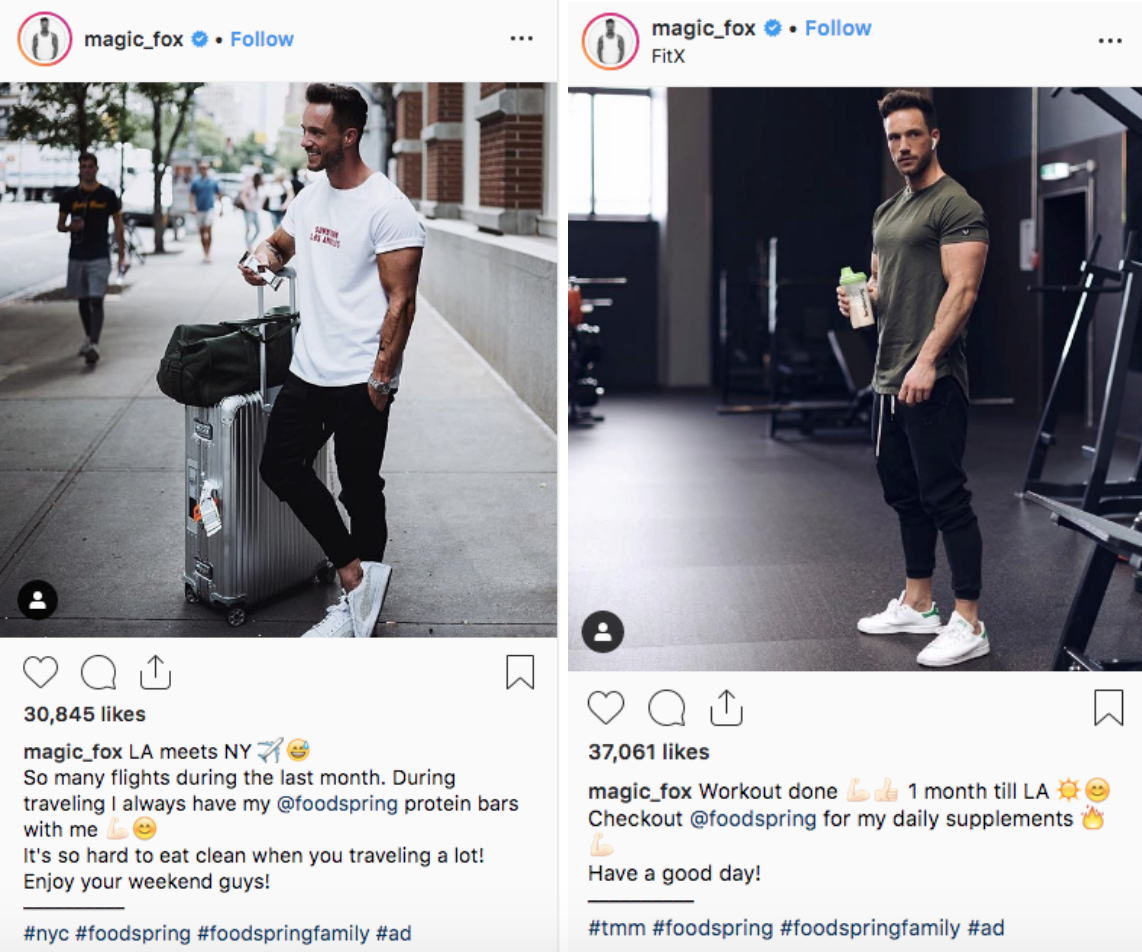Open the #tmm hashtag
This screenshot has height=952, width=1142.
tap(617, 927)
